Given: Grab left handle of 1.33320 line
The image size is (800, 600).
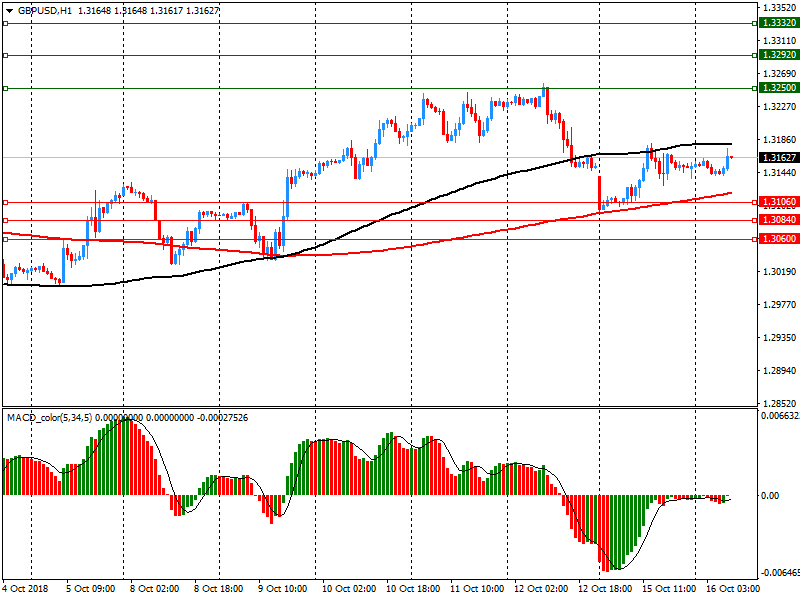Looking at the screenshot, I should pyautogui.click(x=5, y=23).
